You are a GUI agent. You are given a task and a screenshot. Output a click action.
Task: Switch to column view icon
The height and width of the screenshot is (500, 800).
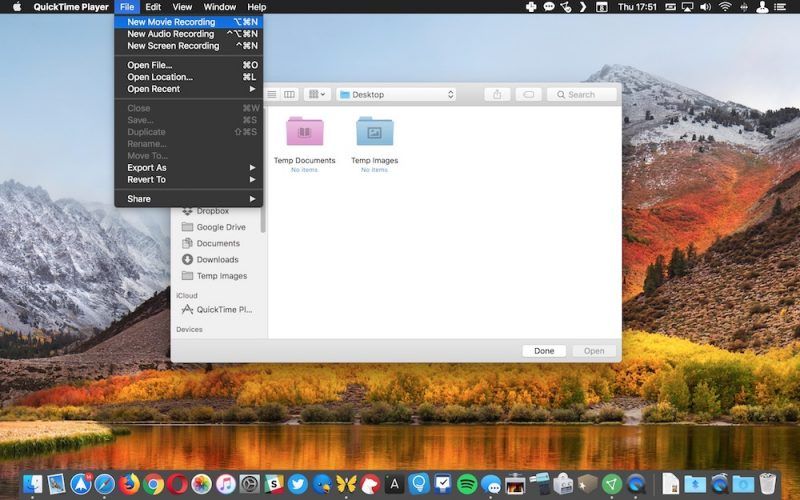tap(290, 95)
